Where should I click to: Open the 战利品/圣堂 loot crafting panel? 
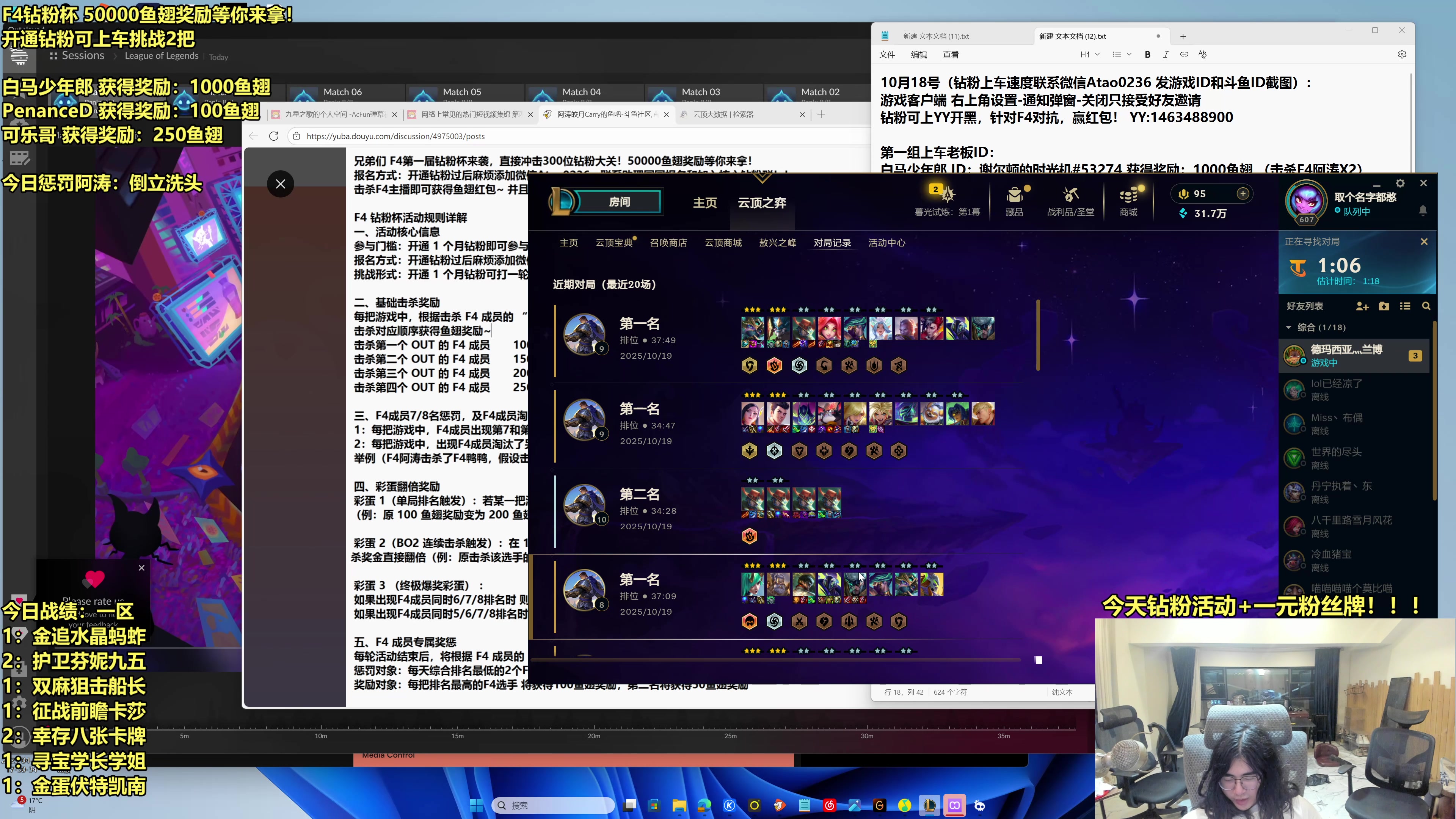[1071, 201]
